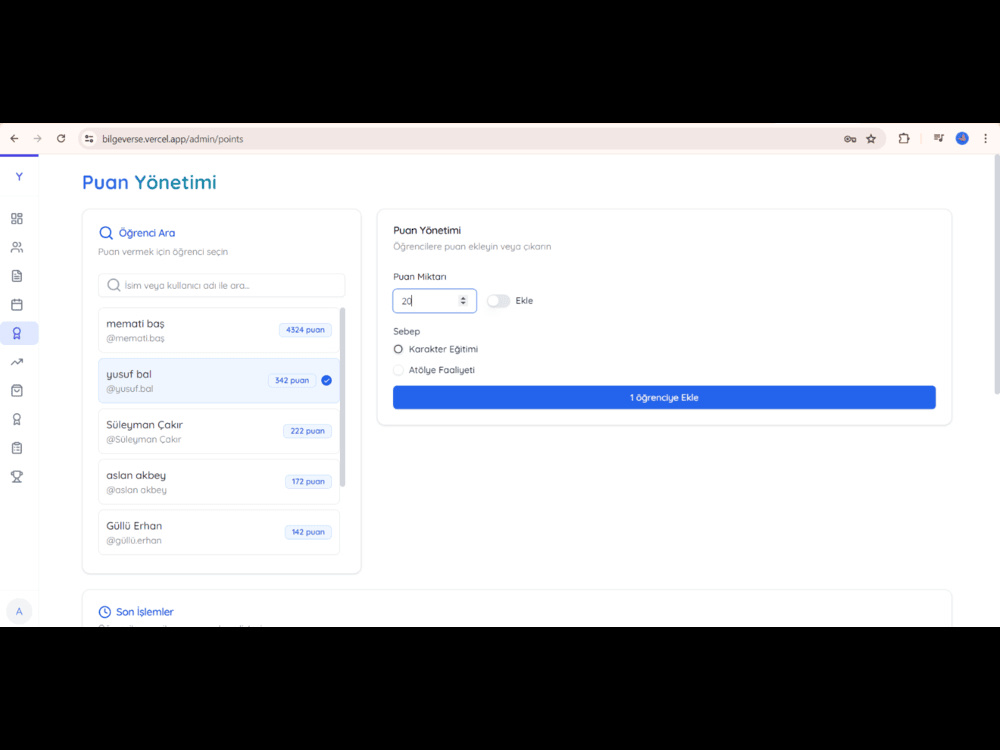Viewport: 1000px width, 750px height.
Task: Open trophy icon in sidebar
Action: 17,477
